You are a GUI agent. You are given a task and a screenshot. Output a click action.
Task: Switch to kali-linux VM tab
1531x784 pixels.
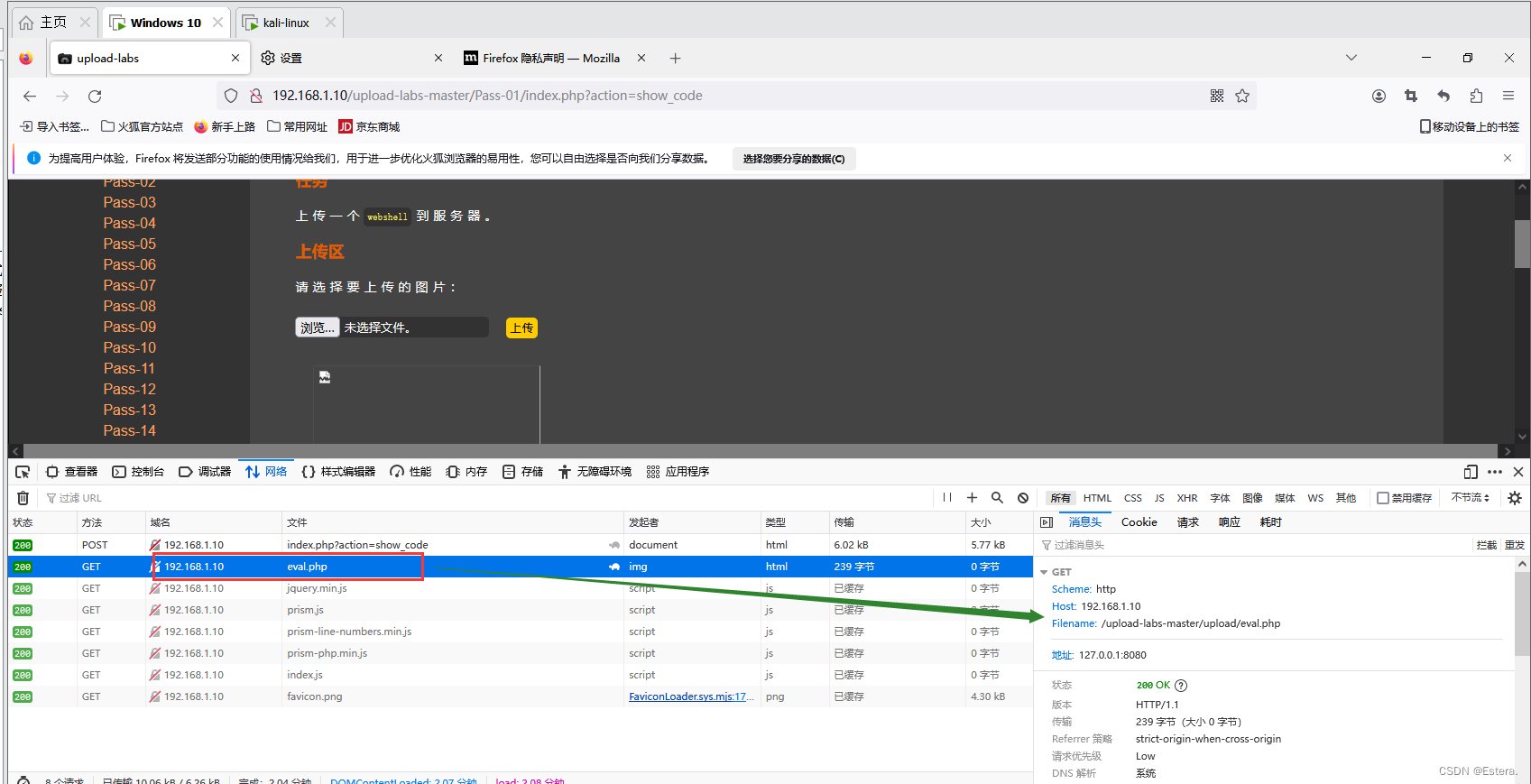[x=288, y=23]
